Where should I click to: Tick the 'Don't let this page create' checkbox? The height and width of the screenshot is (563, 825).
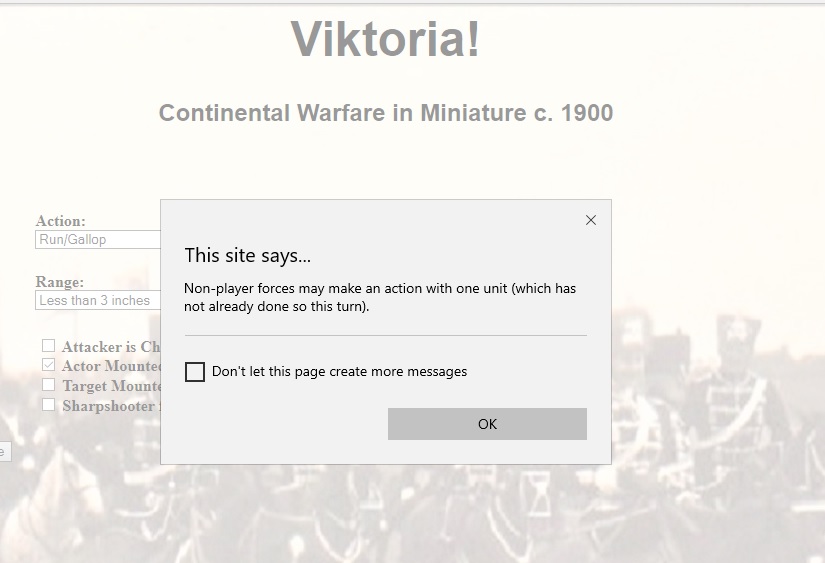point(195,372)
